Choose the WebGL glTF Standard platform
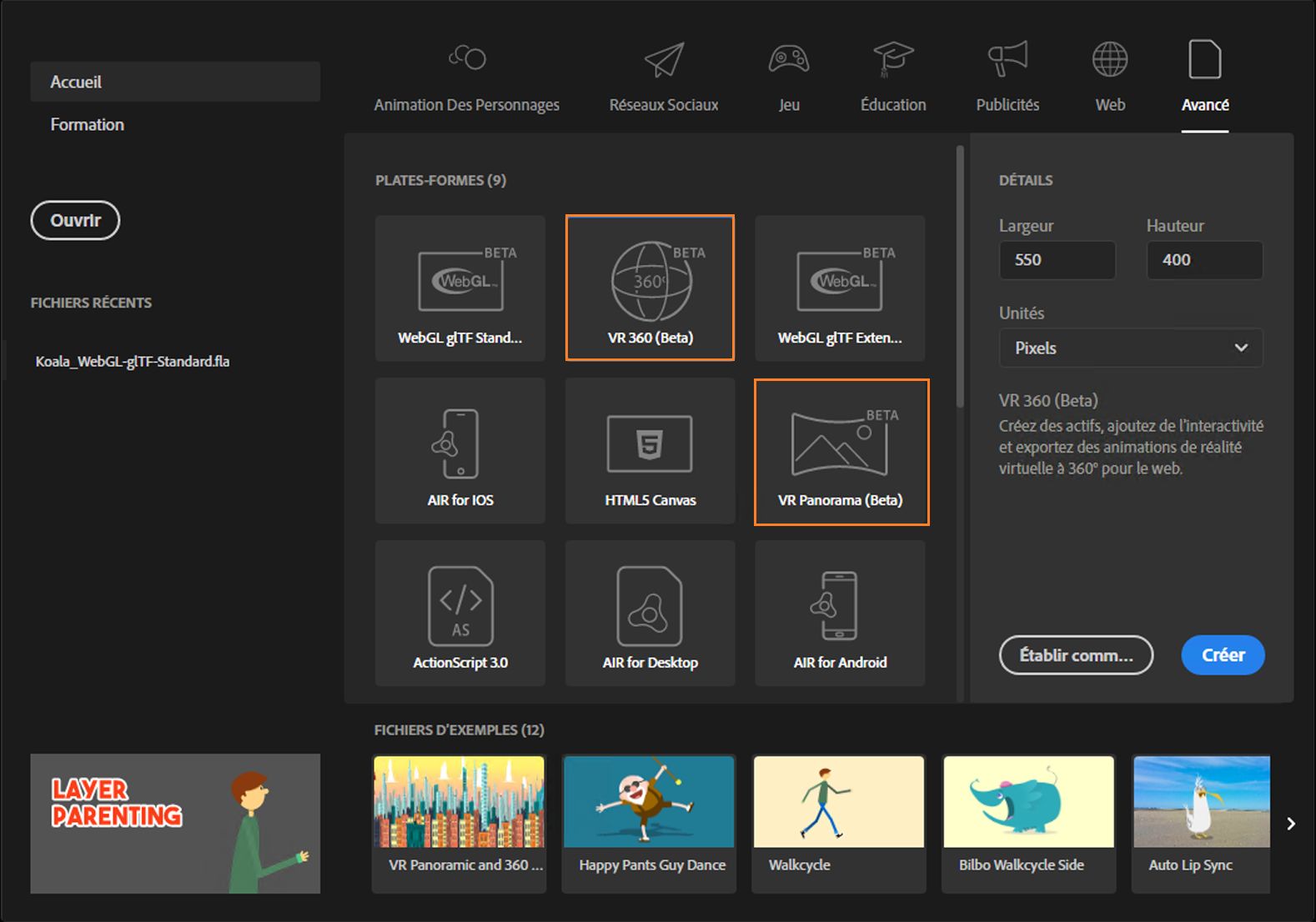Image resolution: width=1316 pixels, height=922 pixels. pos(460,288)
